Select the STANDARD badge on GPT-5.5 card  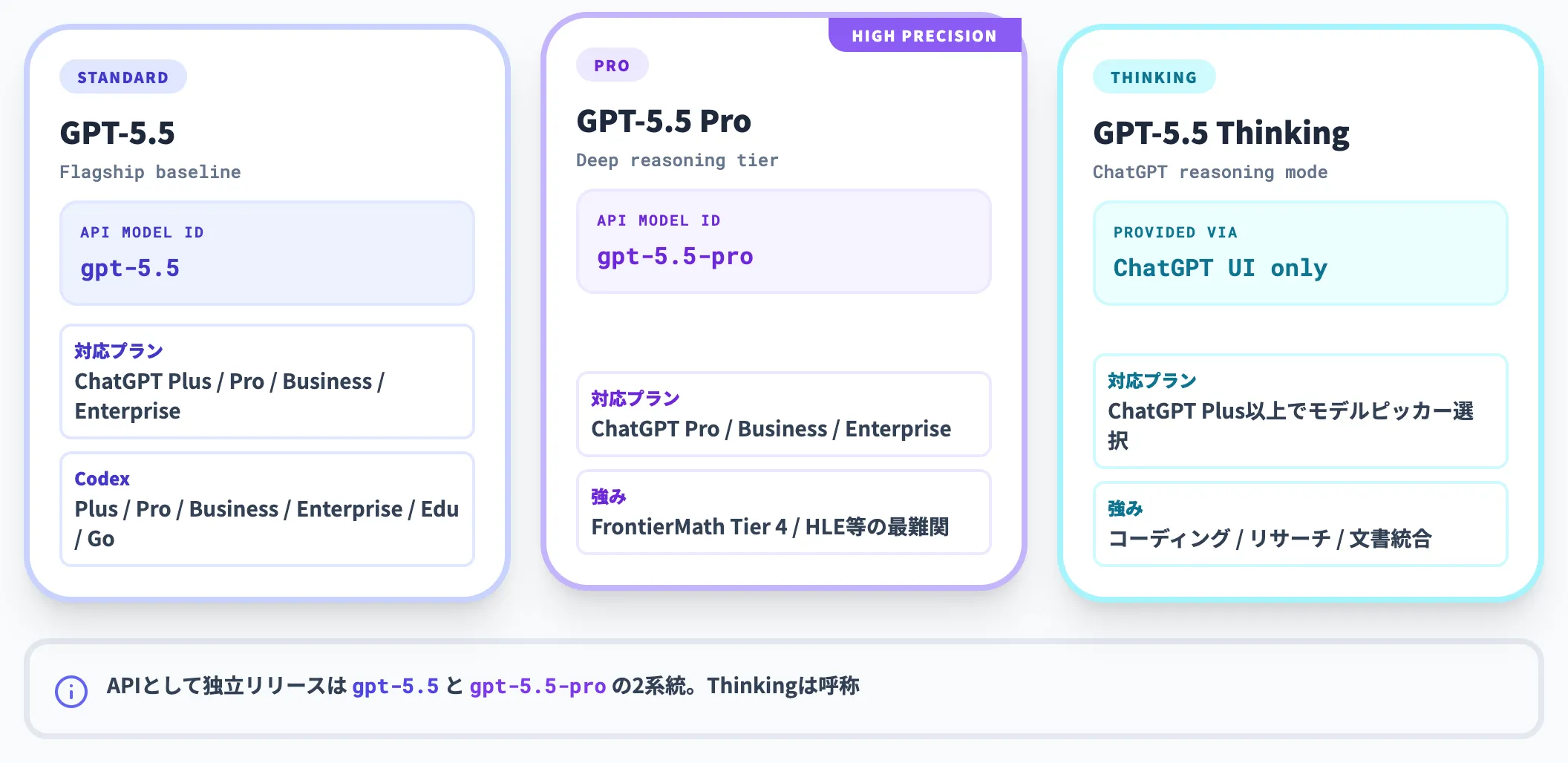click(x=122, y=76)
